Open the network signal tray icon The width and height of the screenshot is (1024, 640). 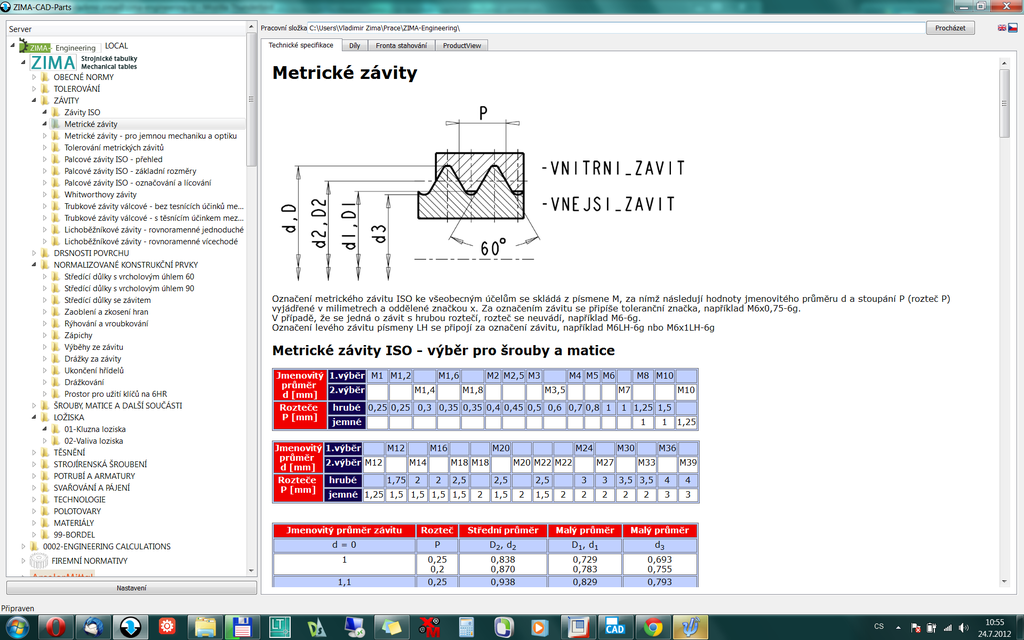tap(948, 628)
